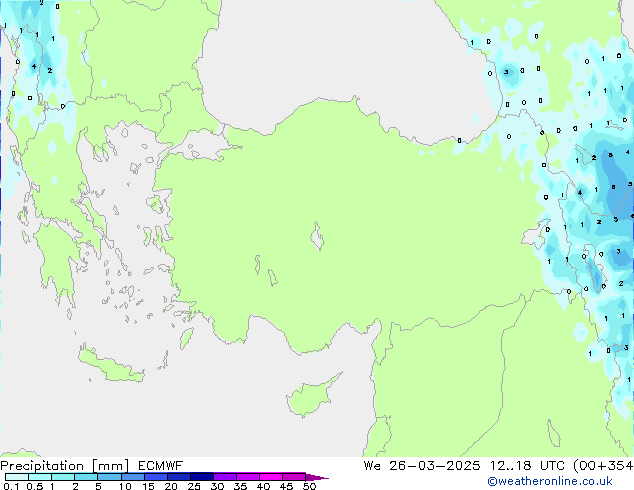Click the 30–35 mm purple swatch
634x490 pixels.
[x=224, y=477]
